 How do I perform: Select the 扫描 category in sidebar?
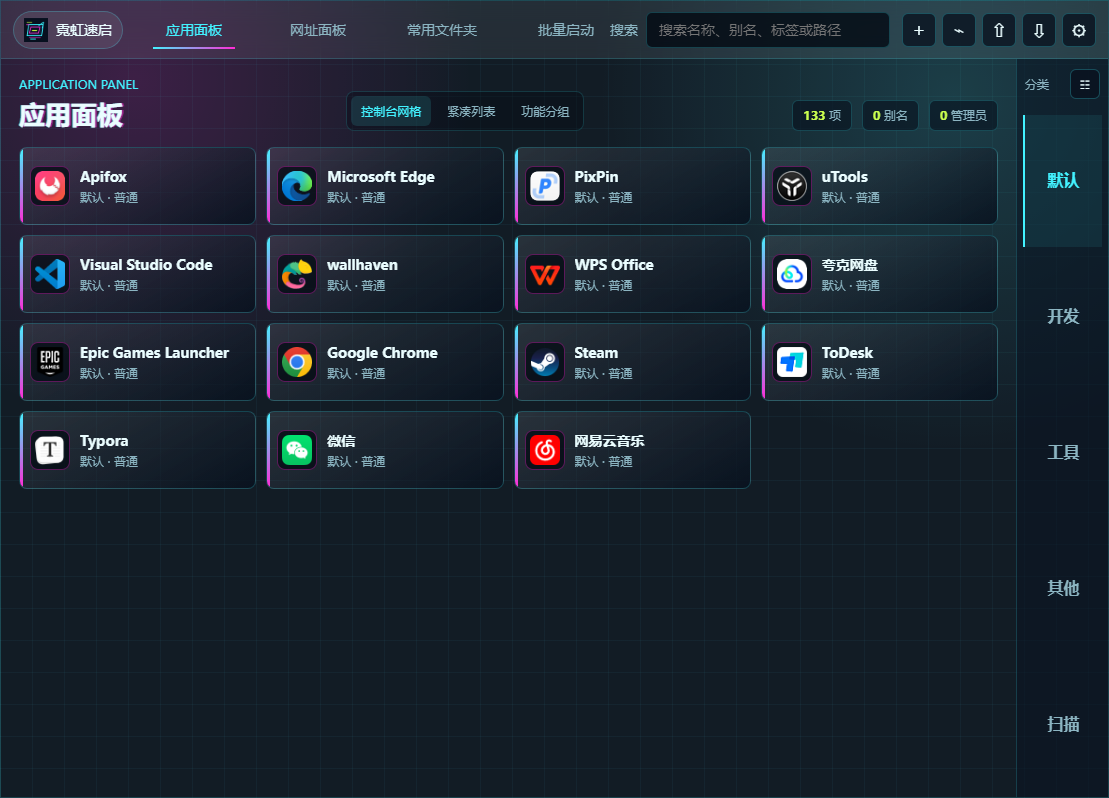[1062, 724]
